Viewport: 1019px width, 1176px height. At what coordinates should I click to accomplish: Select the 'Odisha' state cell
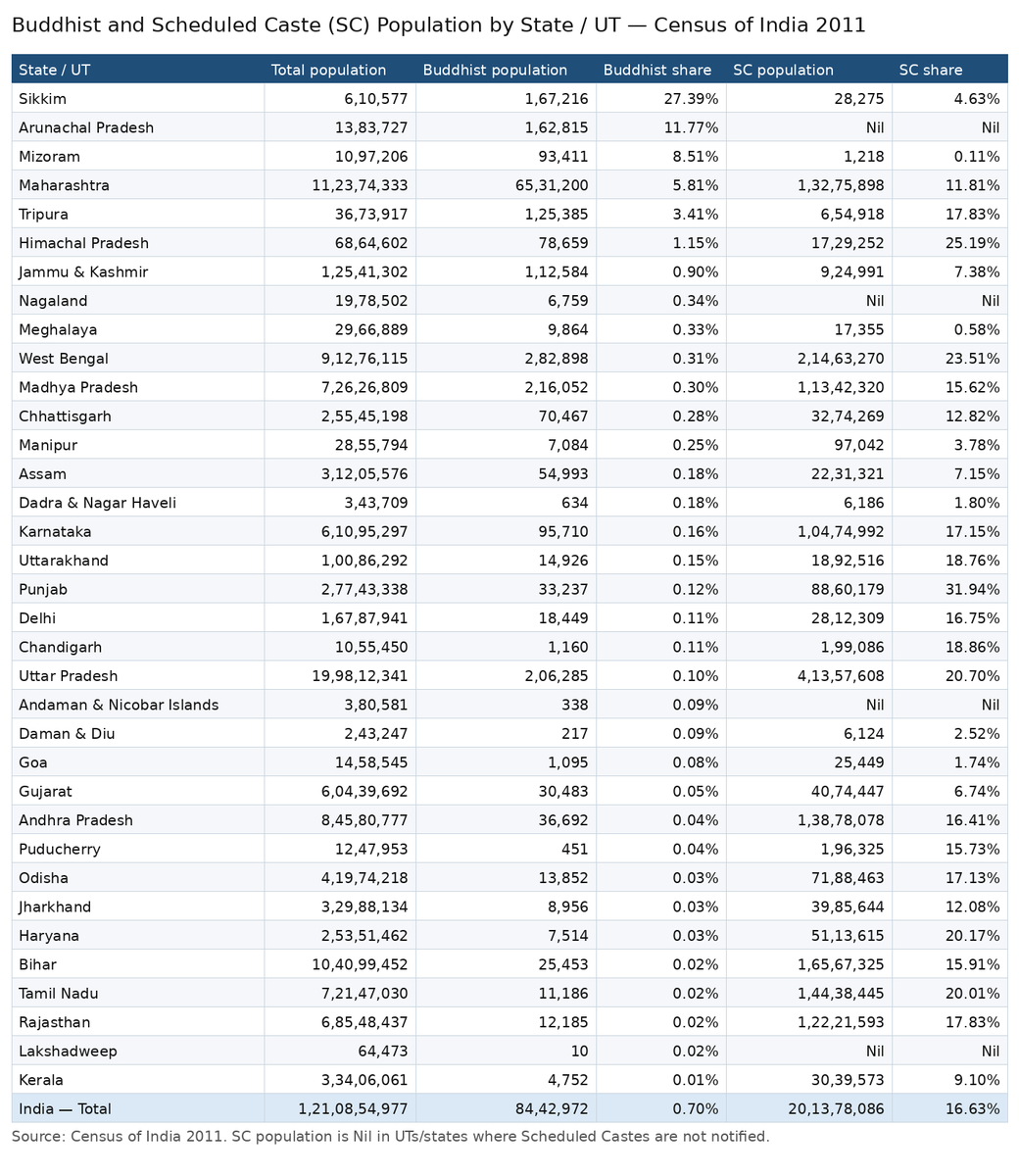click(138, 878)
